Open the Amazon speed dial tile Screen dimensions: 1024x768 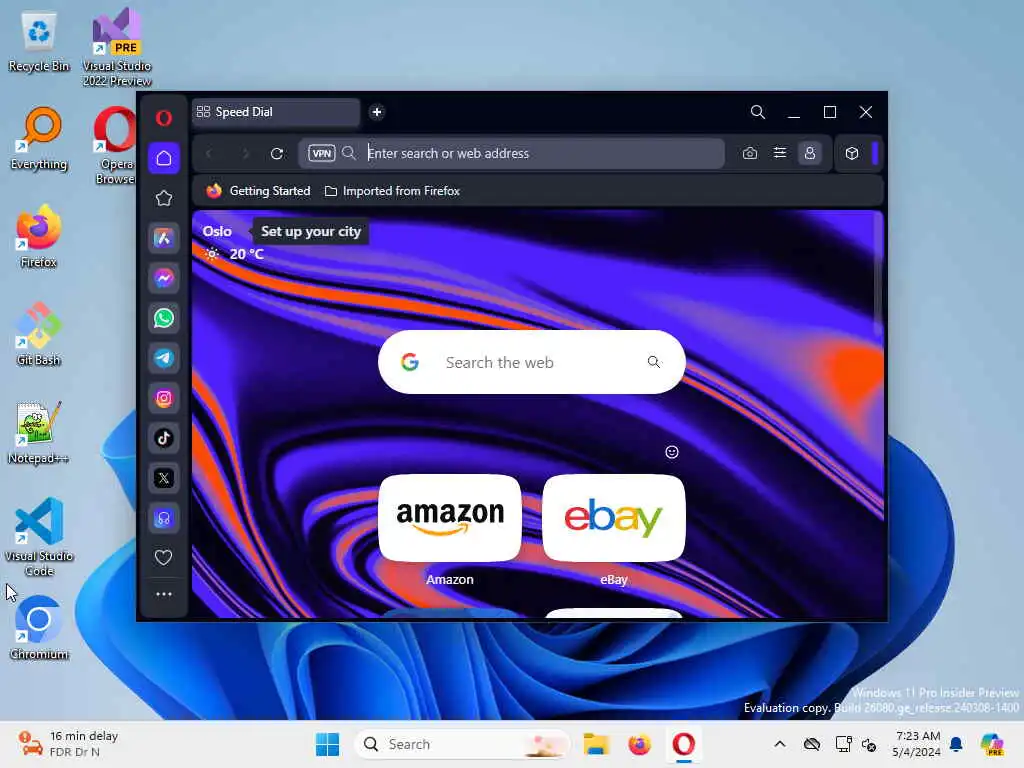450,518
